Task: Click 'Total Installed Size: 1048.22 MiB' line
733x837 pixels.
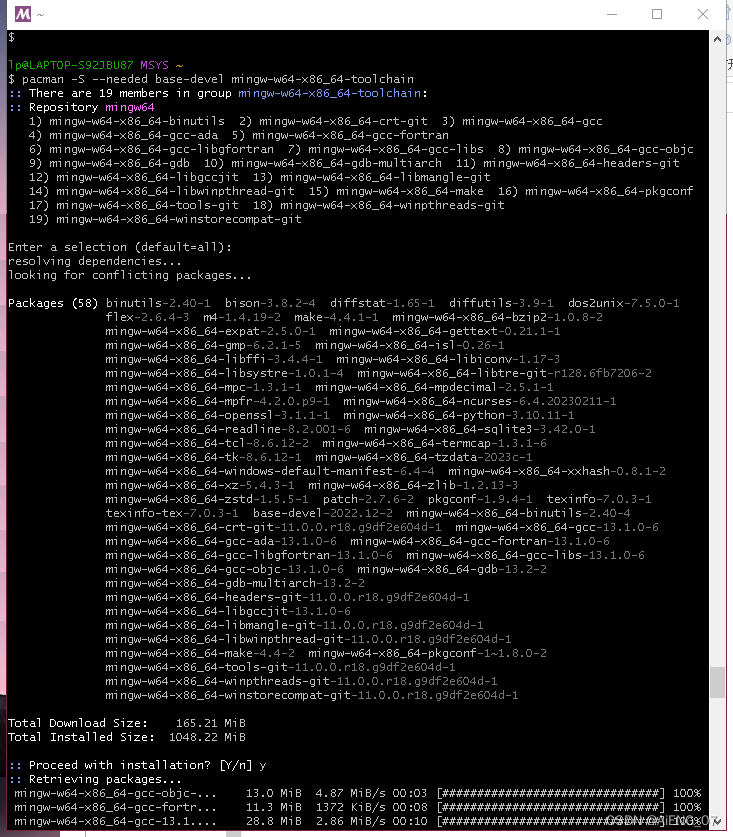Action: tap(127, 737)
